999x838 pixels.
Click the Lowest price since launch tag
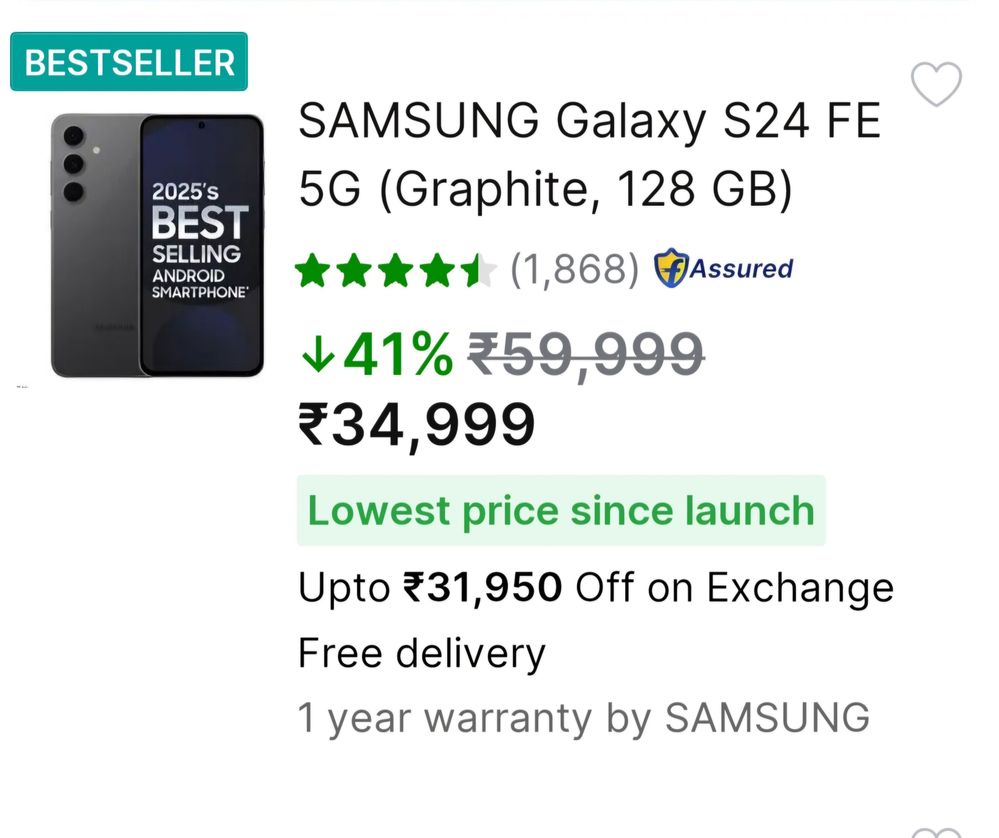tap(561, 510)
